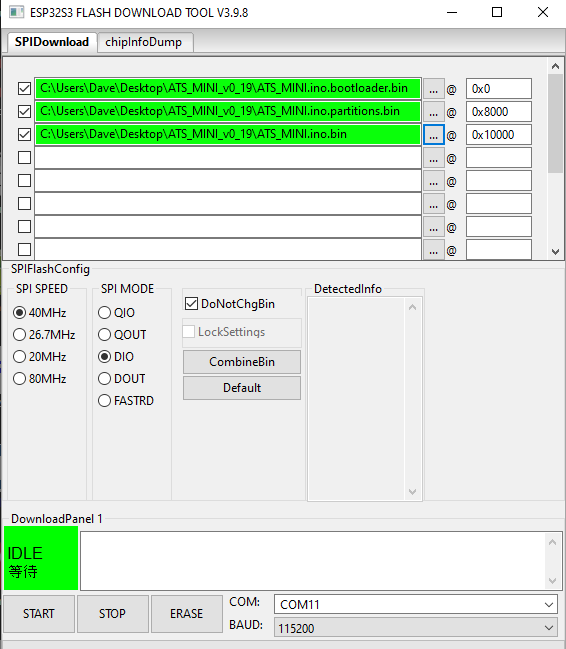Uncheck the bootloader.bin file checkbox

(x=24, y=89)
